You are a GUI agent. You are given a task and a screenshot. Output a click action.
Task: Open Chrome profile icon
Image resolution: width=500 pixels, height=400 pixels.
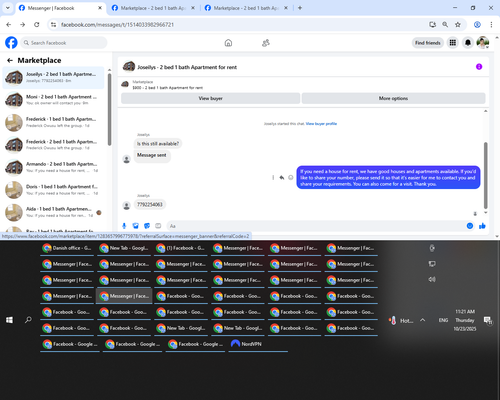[x=477, y=25]
